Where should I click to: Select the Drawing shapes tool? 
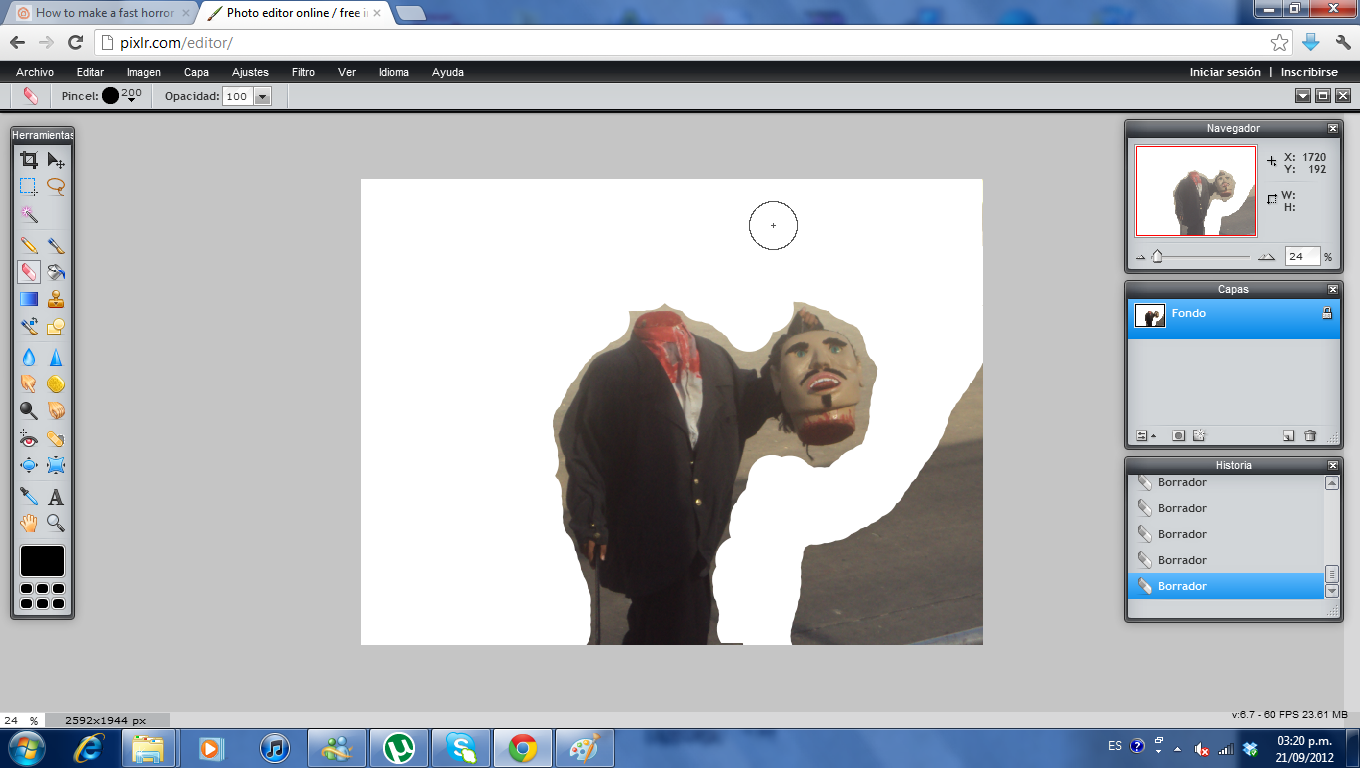click(x=56, y=326)
